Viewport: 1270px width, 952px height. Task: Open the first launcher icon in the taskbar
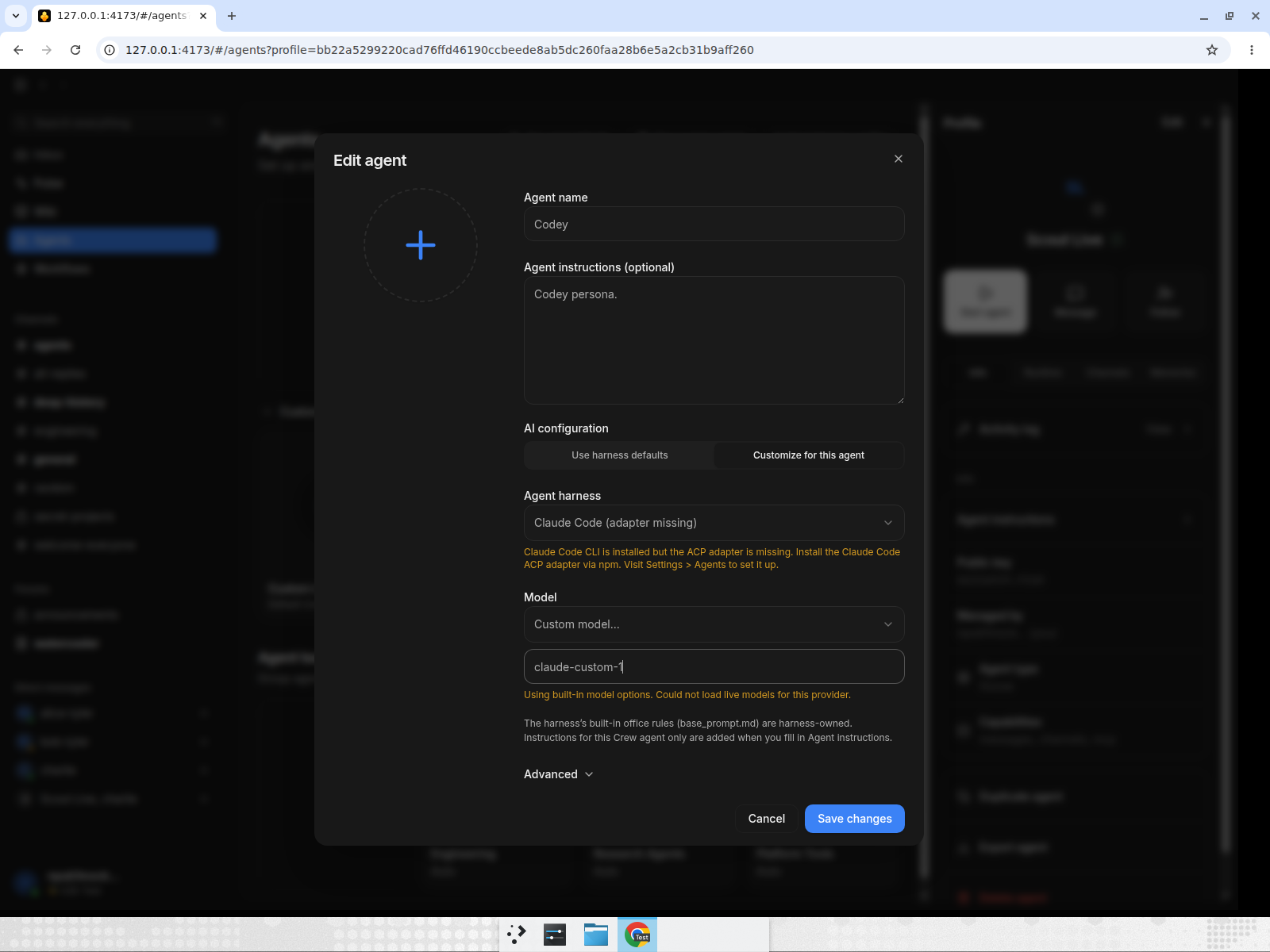[517, 935]
